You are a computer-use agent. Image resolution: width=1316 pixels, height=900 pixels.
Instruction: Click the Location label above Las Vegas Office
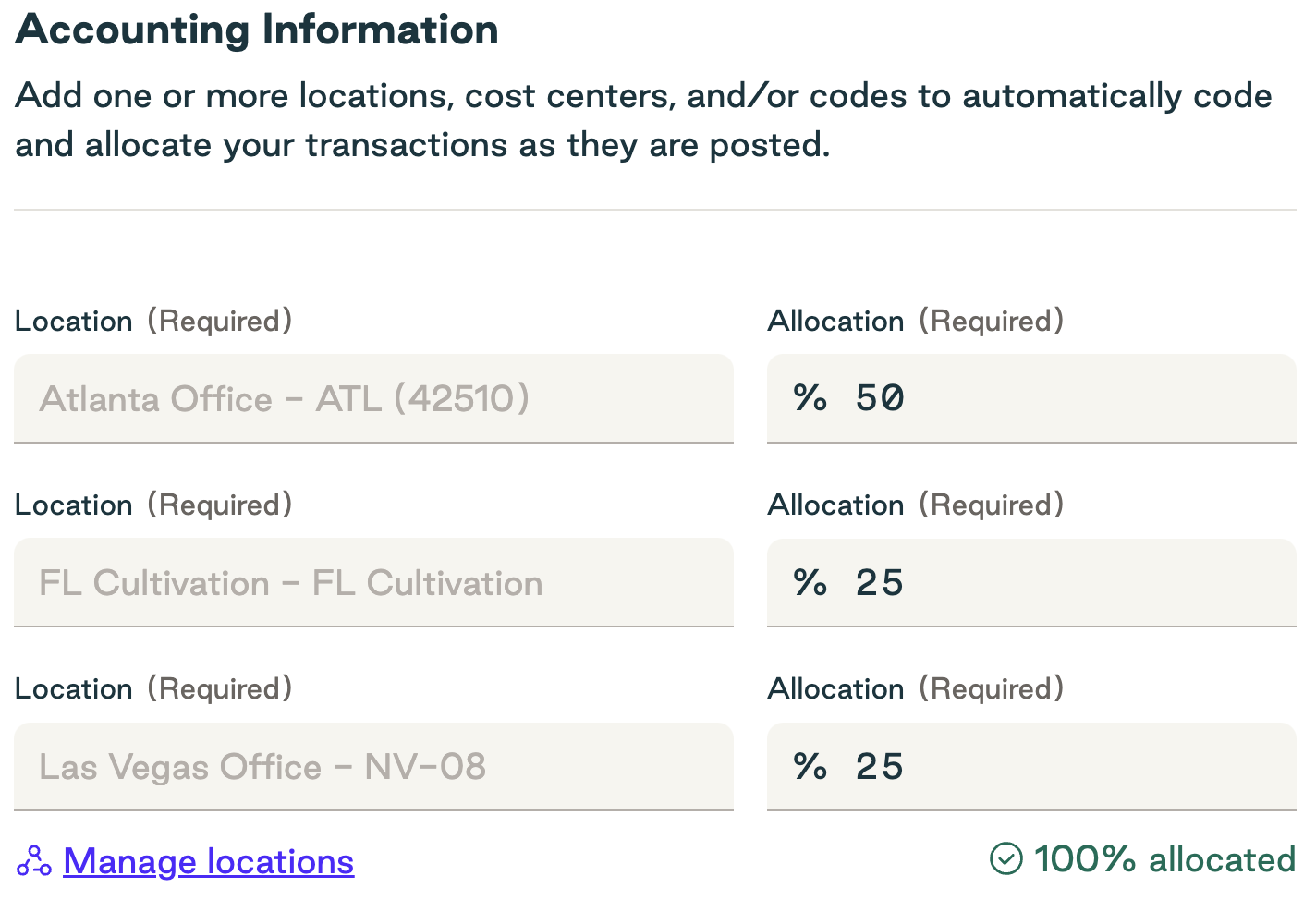pyautogui.click(x=74, y=688)
